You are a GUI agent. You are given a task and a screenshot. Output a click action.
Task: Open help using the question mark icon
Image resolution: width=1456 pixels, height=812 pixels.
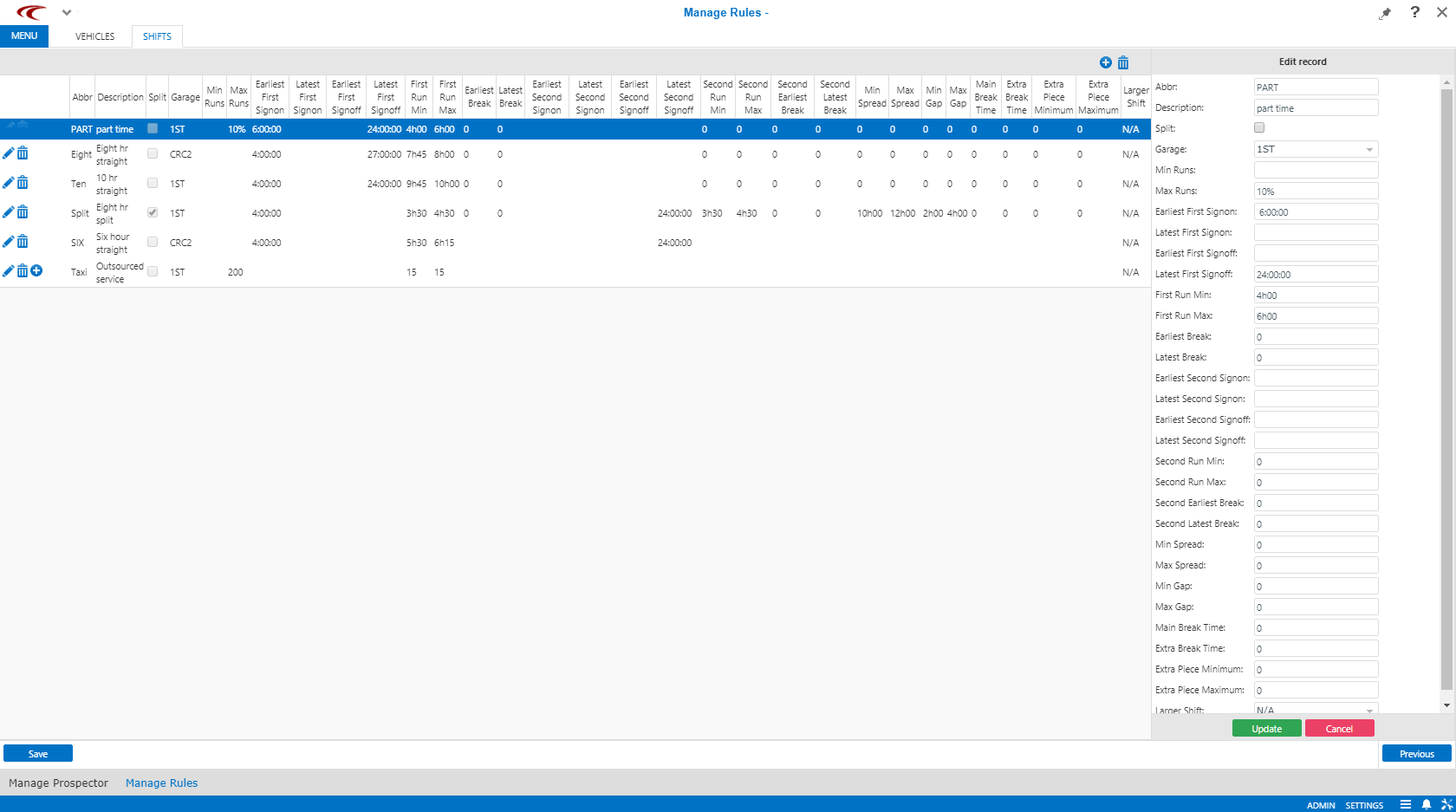(x=1414, y=12)
